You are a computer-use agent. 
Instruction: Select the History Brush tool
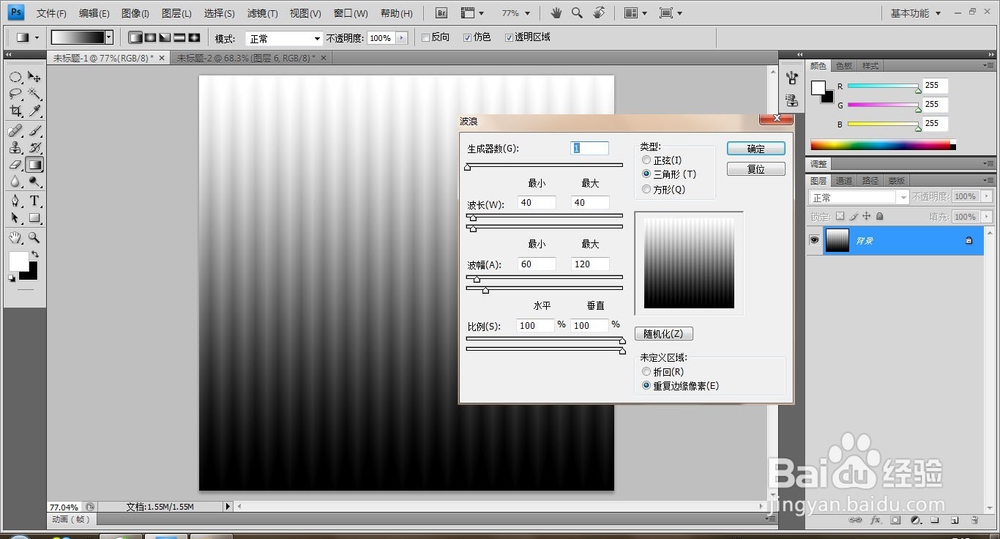point(34,148)
